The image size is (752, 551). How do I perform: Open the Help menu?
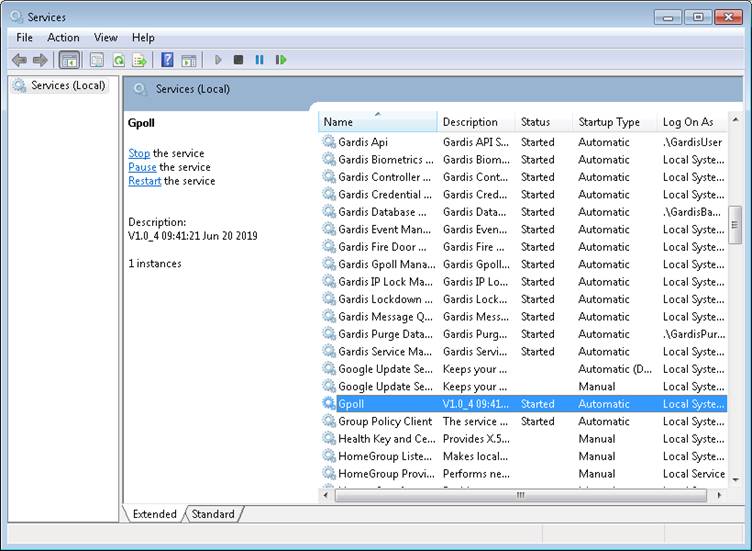[143, 37]
